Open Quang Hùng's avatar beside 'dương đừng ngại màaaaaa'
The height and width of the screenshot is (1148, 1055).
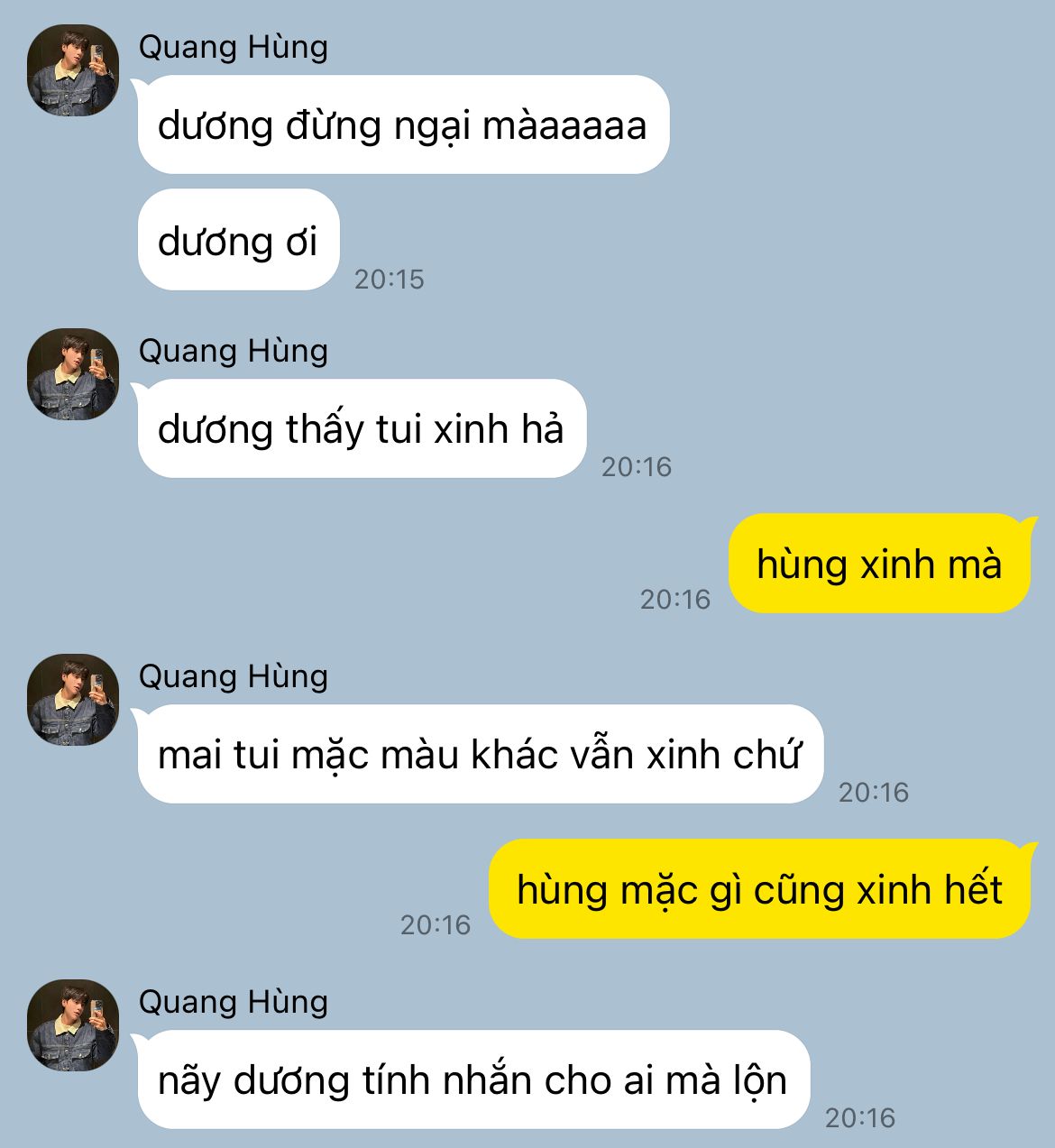[x=72, y=70]
